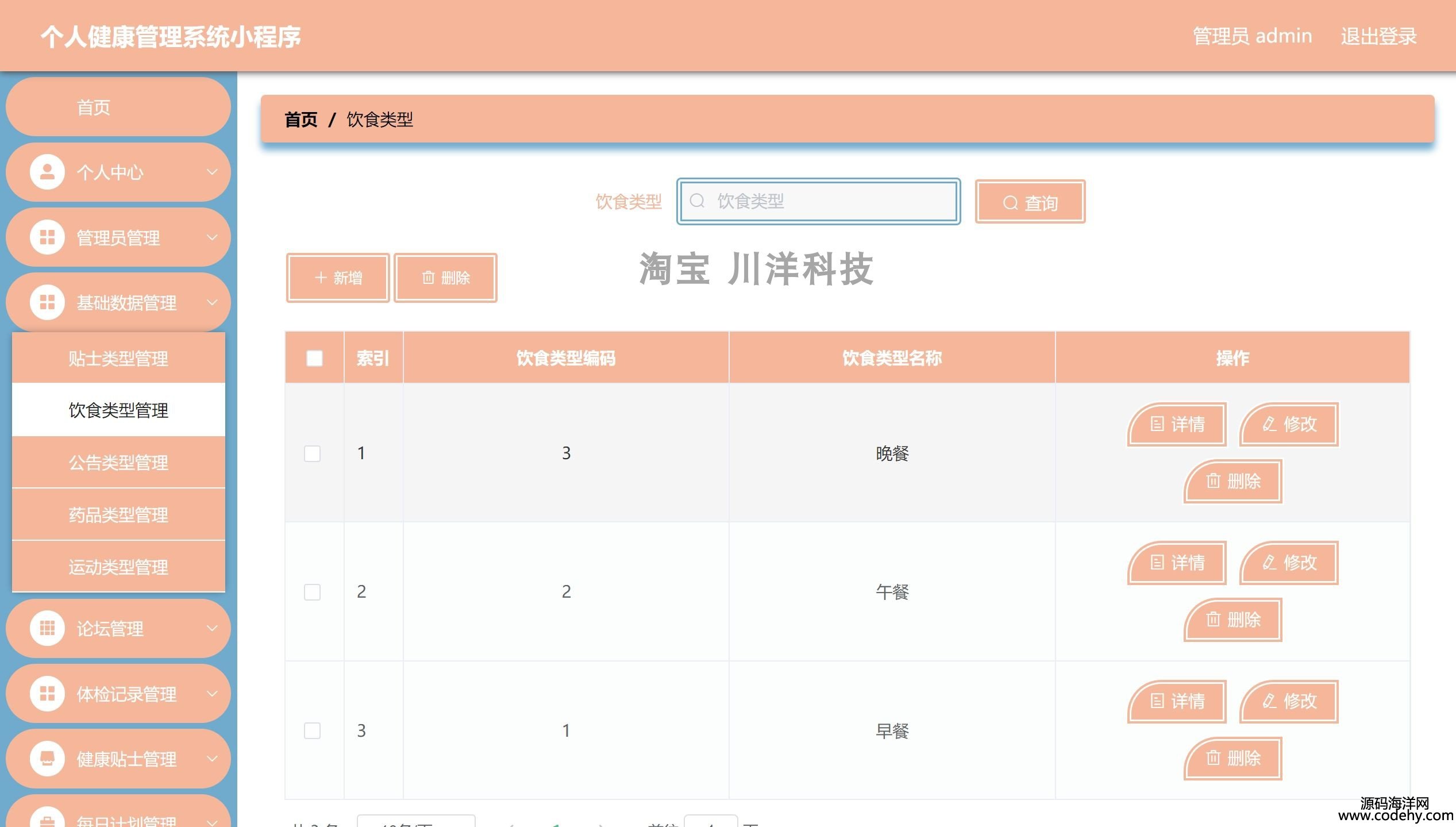Click 退出登录 to log out
This screenshot has height=827, width=1456.
(1378, 36)
